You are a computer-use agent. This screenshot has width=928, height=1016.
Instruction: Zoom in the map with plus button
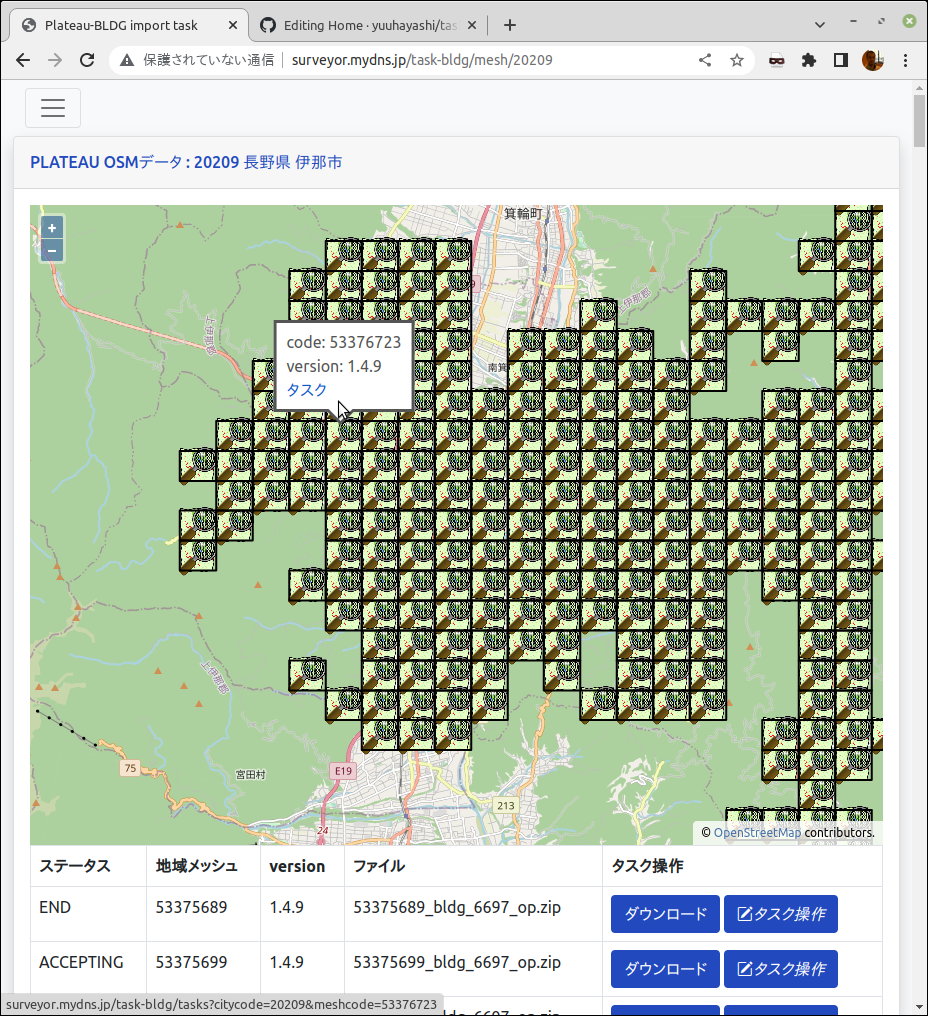coord(52,228)
